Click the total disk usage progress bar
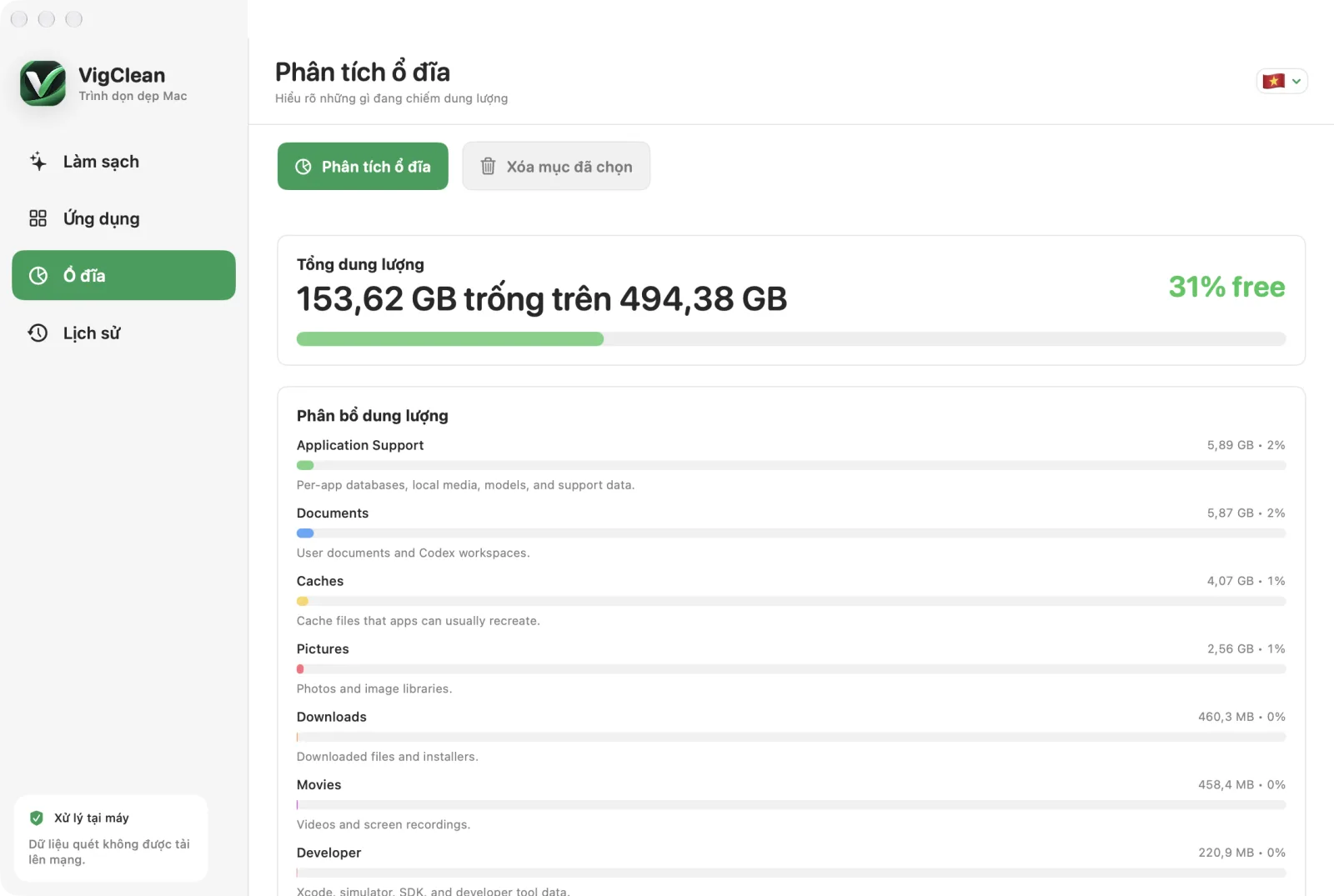1334x896 pixels. 791,339
